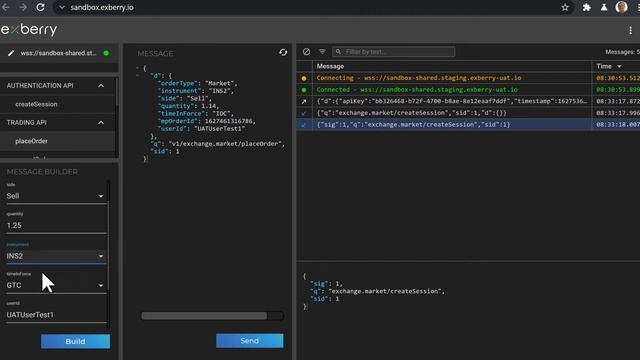This screenshot has height=360, width=640.
Task: Open the browser extensions puzzle icon
Action: click(587, 7)
